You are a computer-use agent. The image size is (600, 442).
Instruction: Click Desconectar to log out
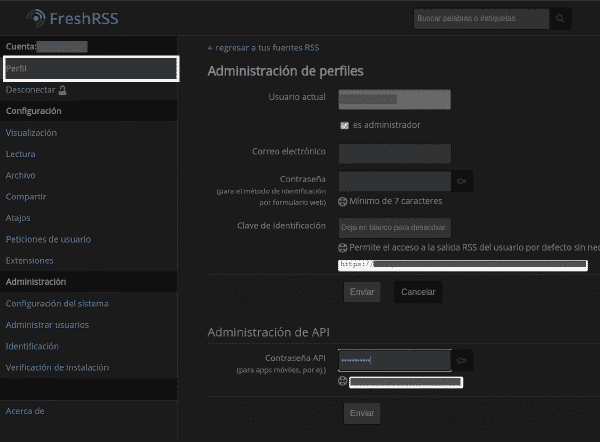31,90
